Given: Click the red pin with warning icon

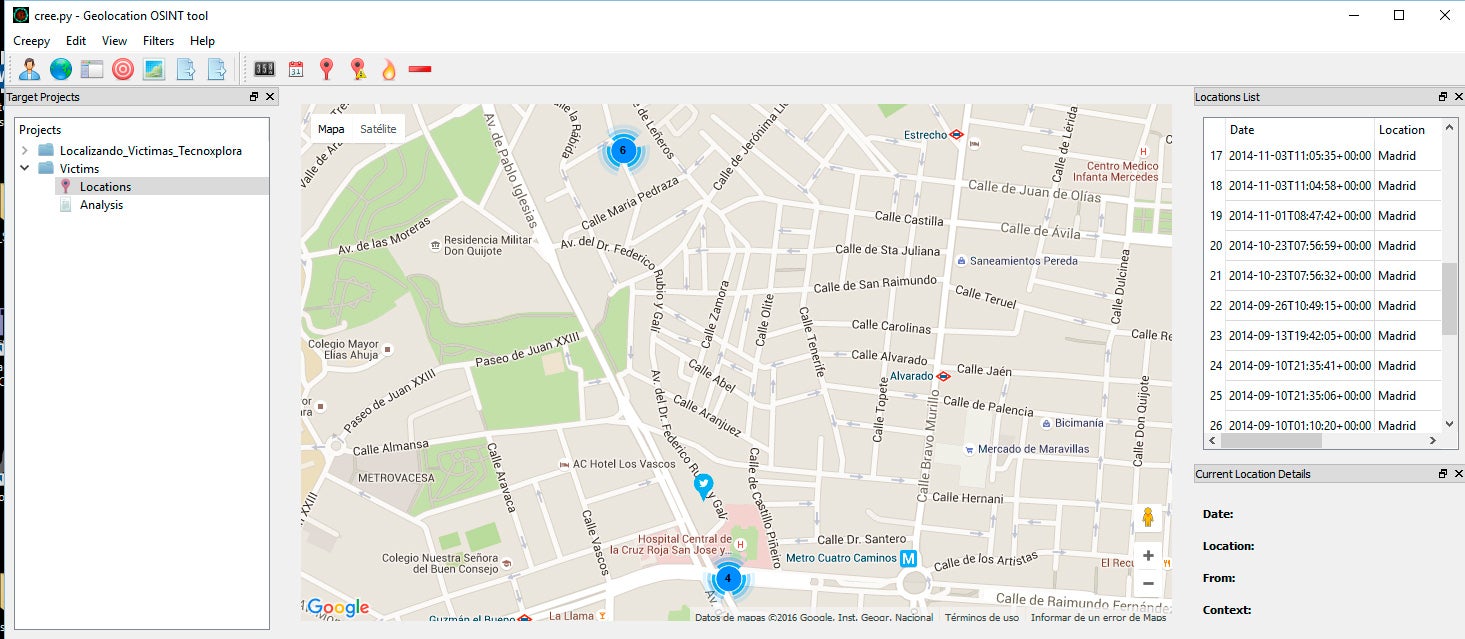Looking at the screenshot, I should tap(357, 69).
